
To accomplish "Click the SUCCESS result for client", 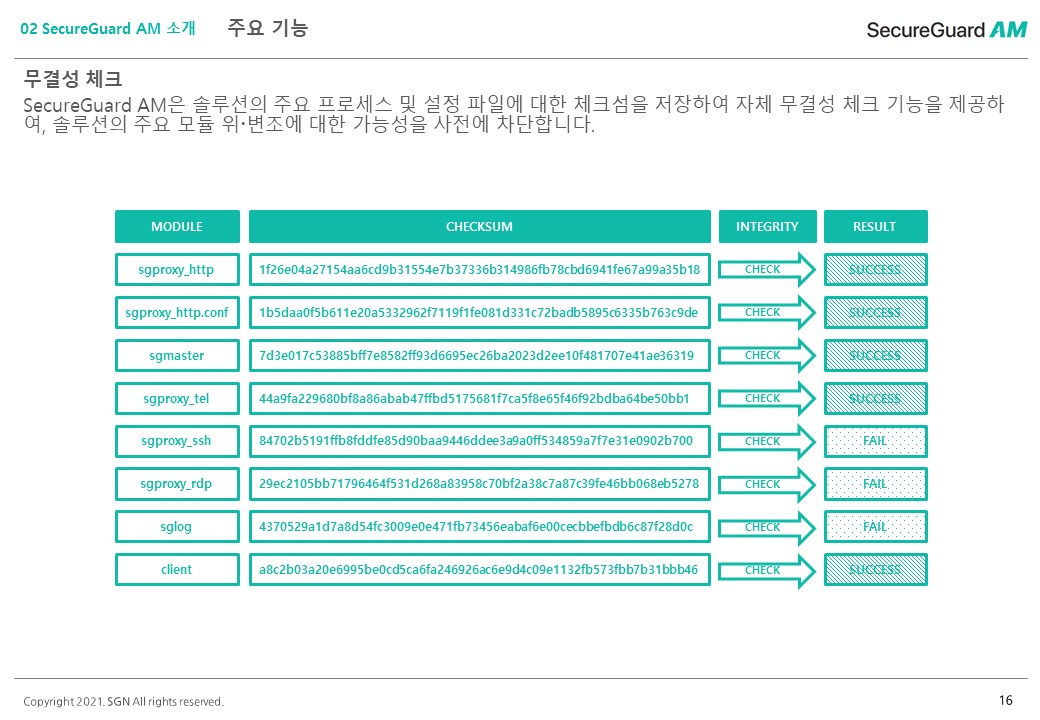I will pos(876,570).
